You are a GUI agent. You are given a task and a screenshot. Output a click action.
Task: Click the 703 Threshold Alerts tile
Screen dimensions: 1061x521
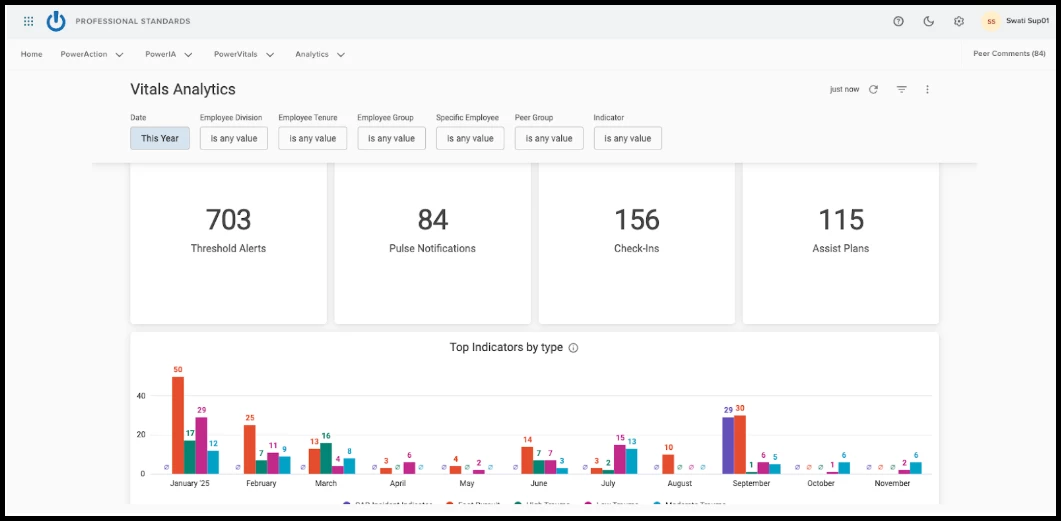point(229,243)
